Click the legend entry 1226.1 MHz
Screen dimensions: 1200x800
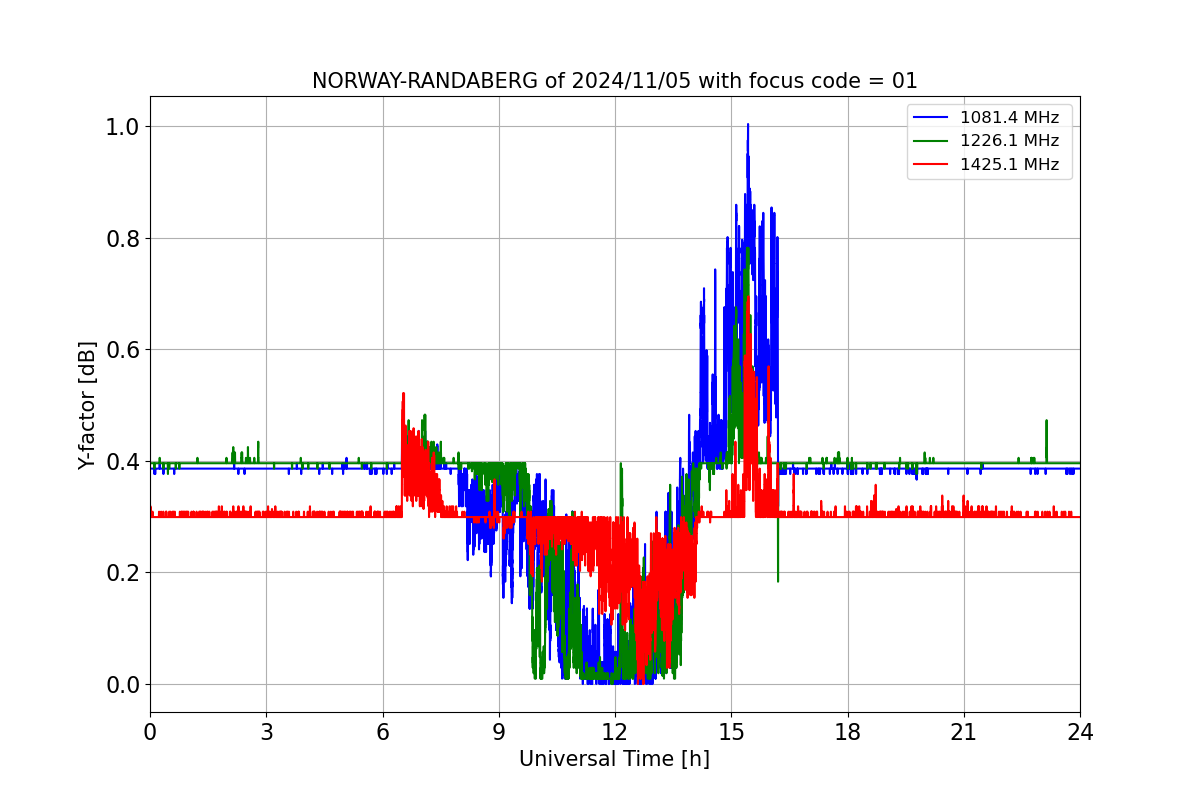click(x=1009, y=141)
